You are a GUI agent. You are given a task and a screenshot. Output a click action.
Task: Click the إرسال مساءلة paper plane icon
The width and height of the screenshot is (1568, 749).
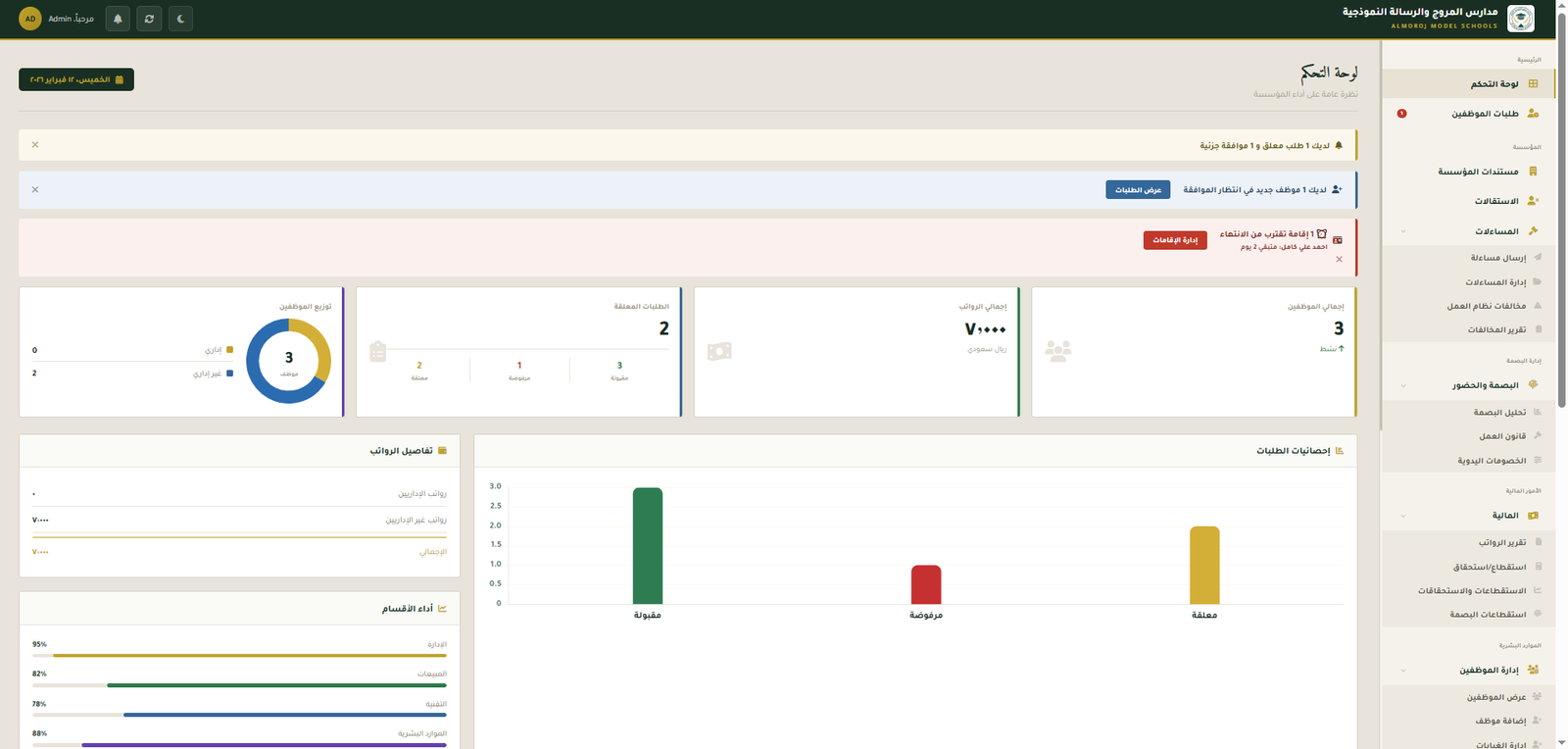tap(1538, 257)
